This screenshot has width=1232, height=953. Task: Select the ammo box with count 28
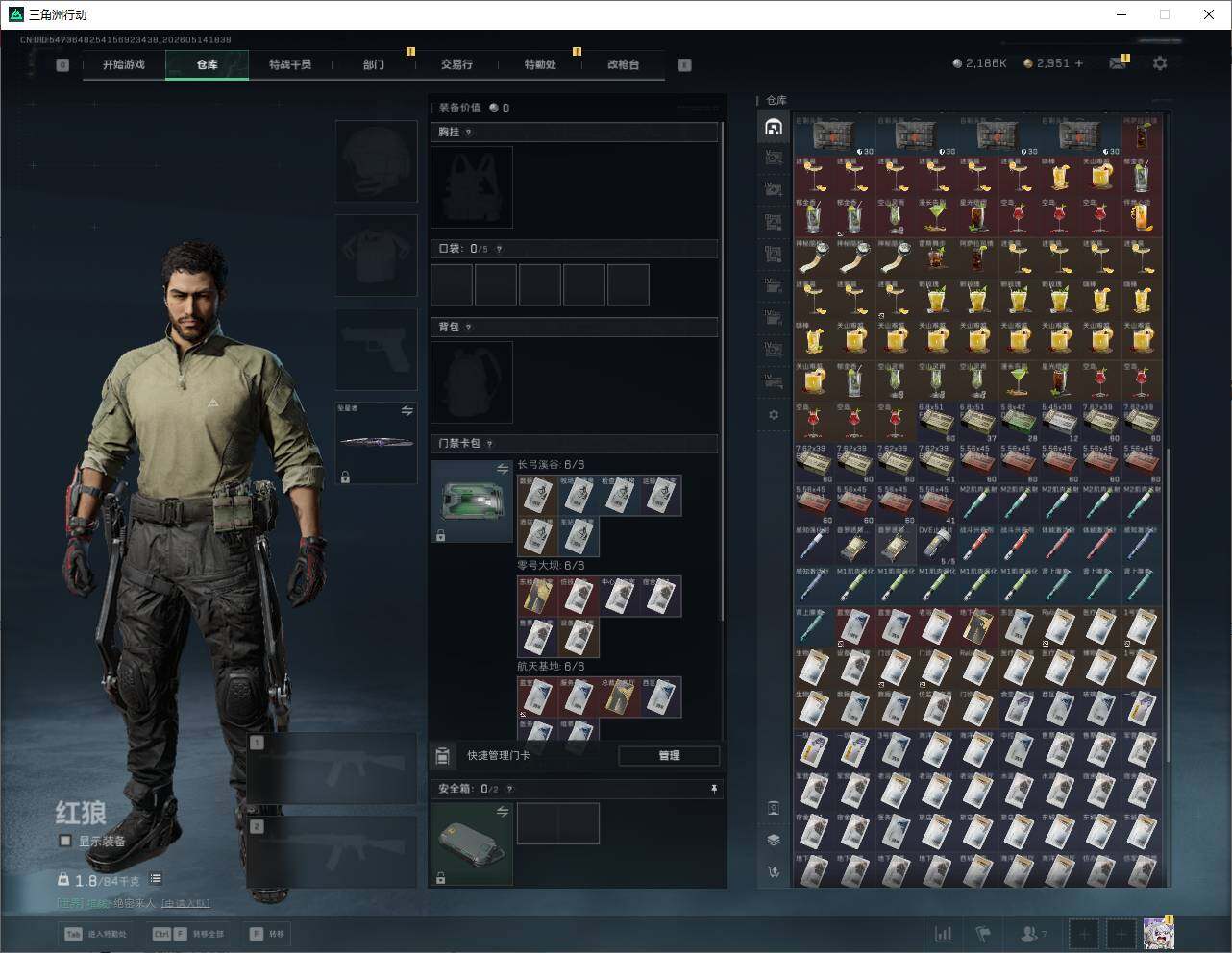(1020, 423)
